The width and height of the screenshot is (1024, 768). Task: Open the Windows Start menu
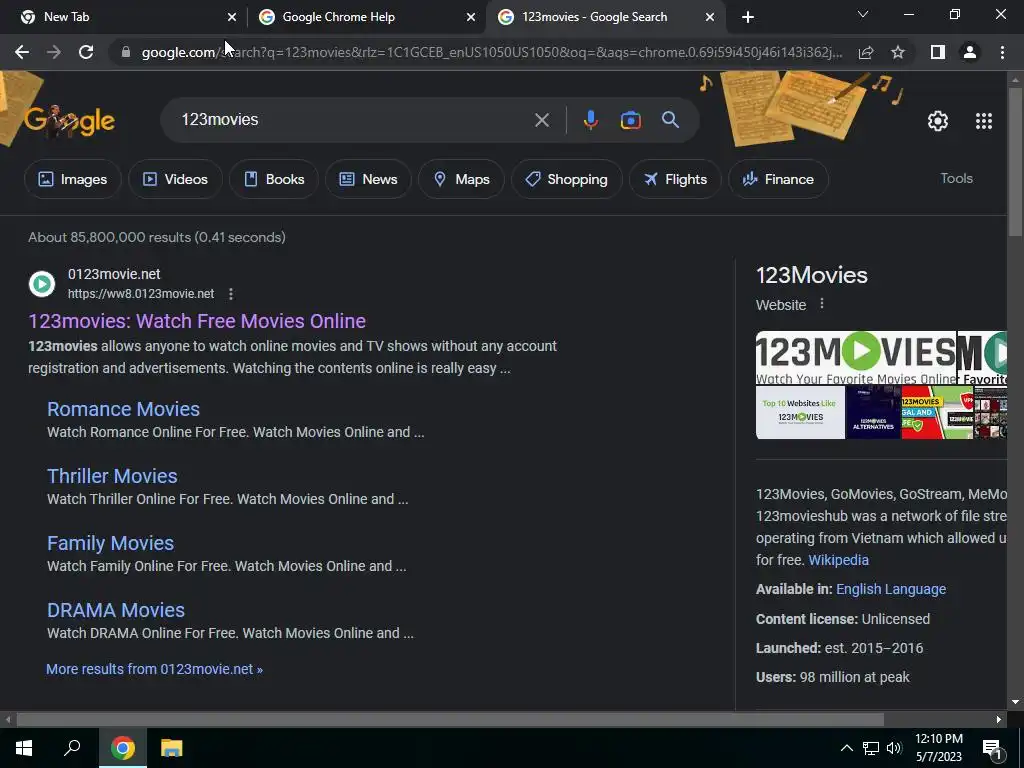[x=24, y=748]
